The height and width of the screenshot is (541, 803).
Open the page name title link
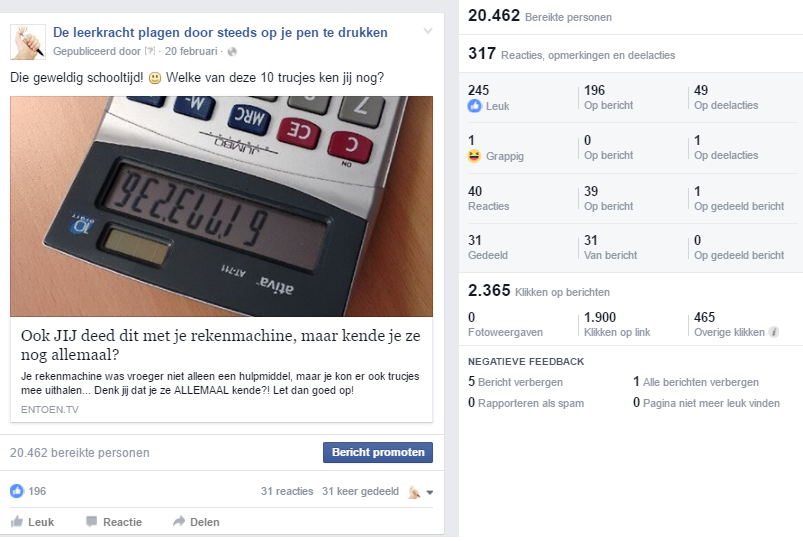tap(220, 32)
